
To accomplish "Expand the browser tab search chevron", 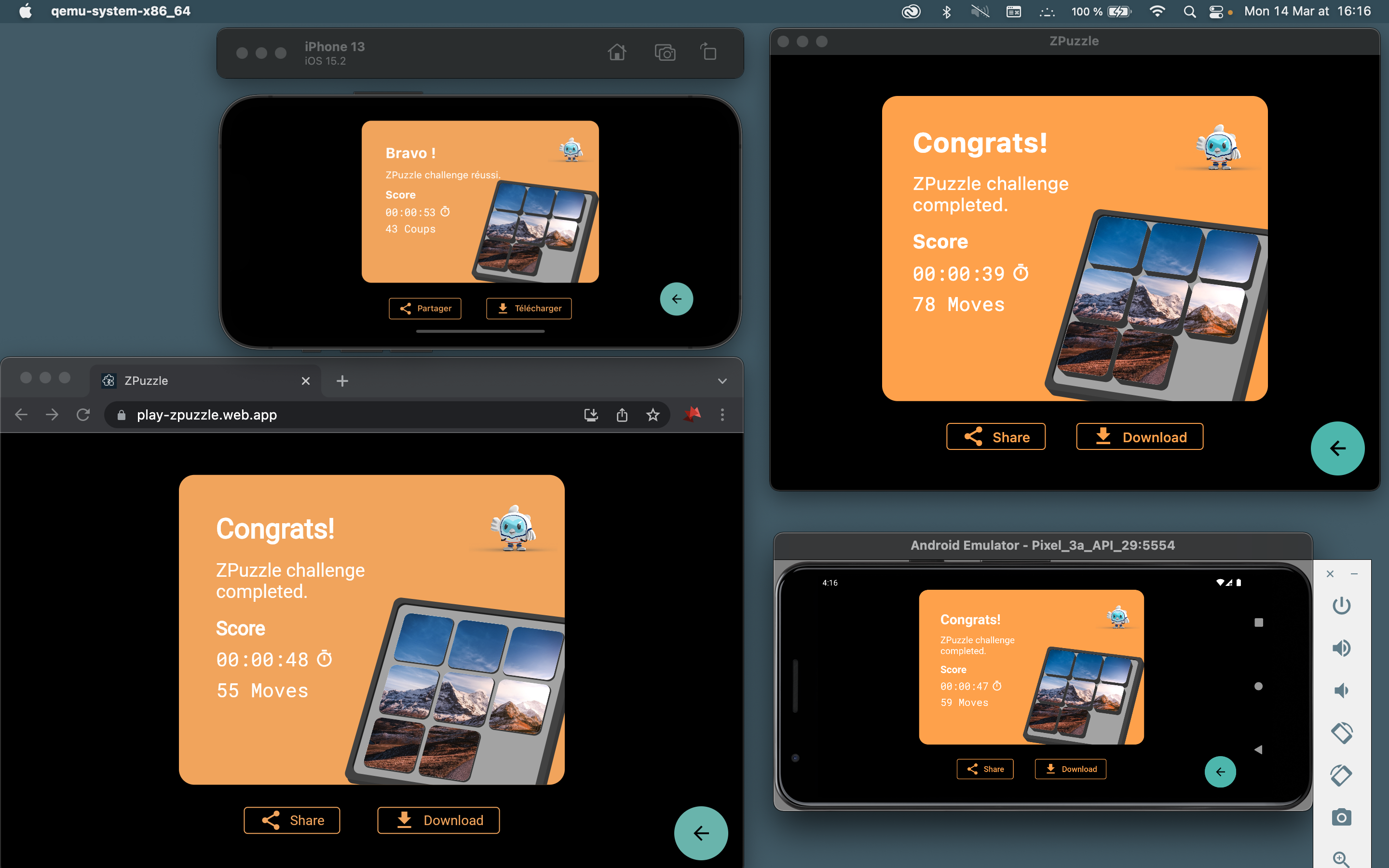I will [x=722, y=381].
